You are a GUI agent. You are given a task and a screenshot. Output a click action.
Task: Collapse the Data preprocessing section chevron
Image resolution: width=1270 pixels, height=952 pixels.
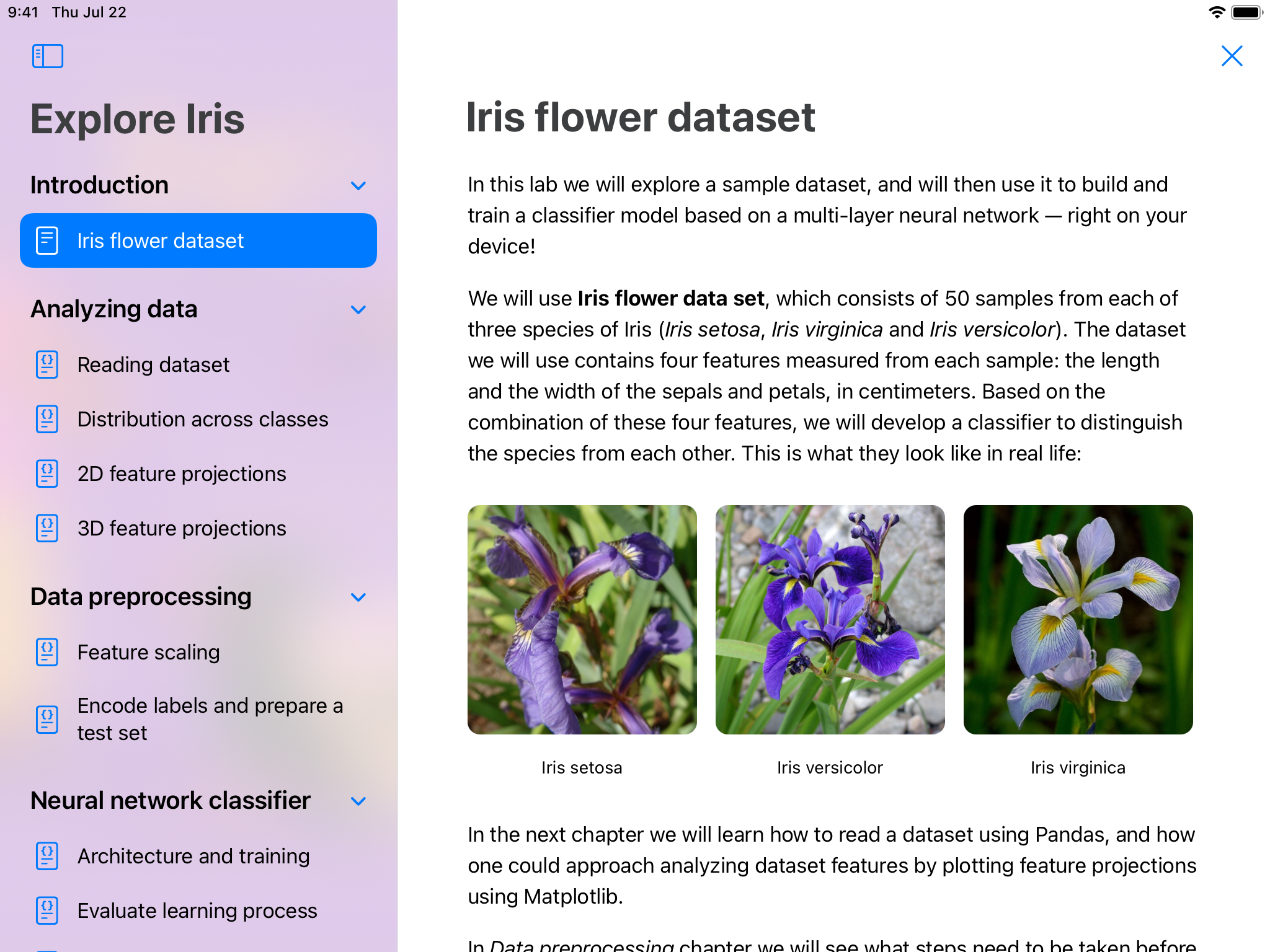point(358,597)
